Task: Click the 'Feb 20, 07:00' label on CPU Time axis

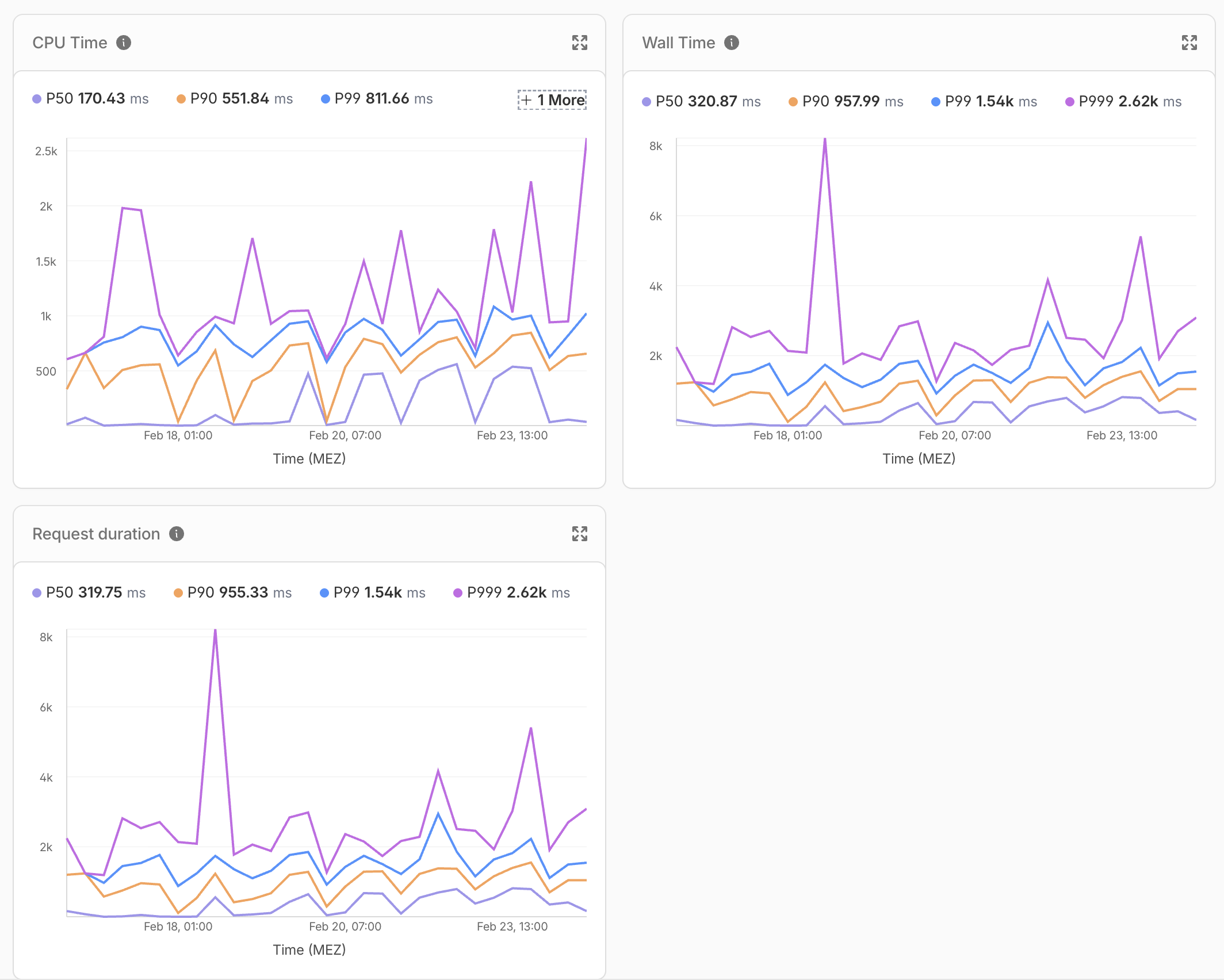Action: pyautogui.click(x=345, y=435)
